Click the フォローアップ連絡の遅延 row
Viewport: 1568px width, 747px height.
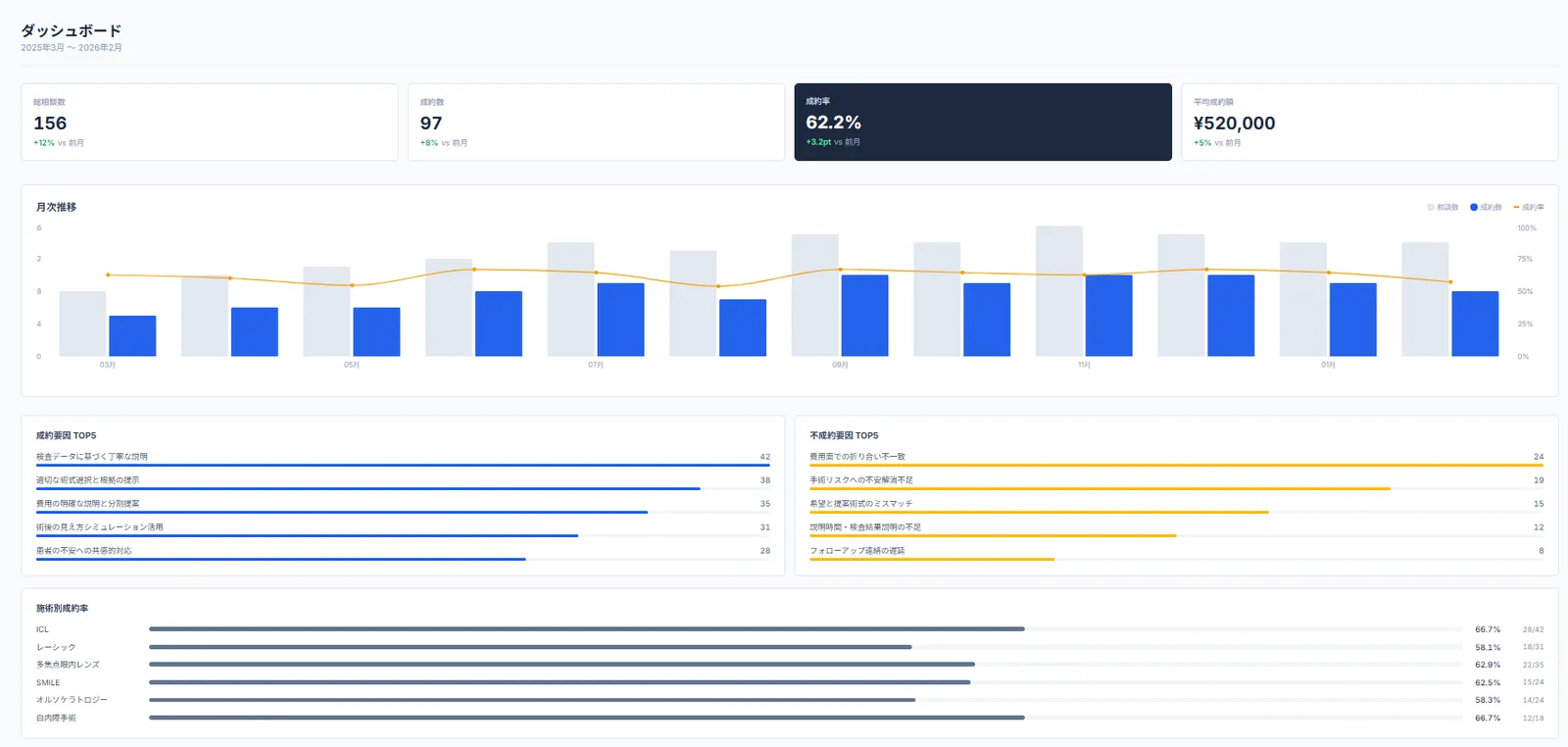pyautogui.click(x=1176, y=553)
